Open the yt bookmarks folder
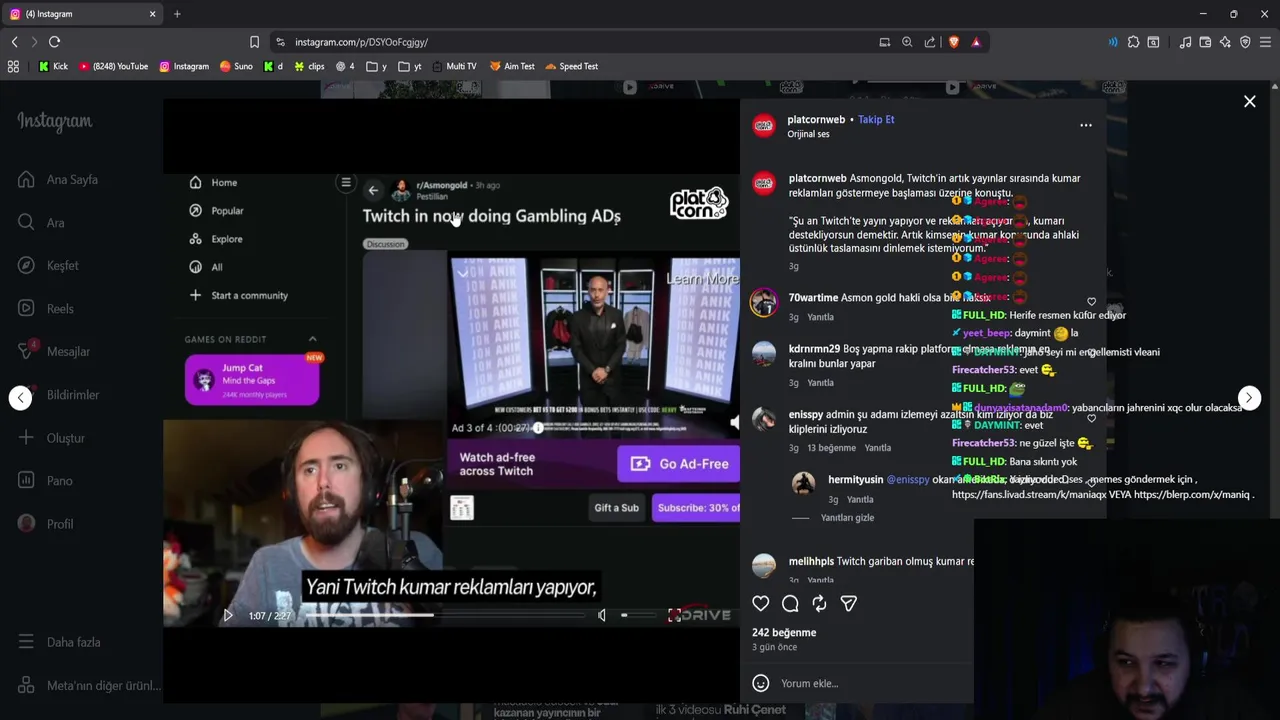This screenshot has width=1280, height=720. pyautogui.click(x=410, y=66)
